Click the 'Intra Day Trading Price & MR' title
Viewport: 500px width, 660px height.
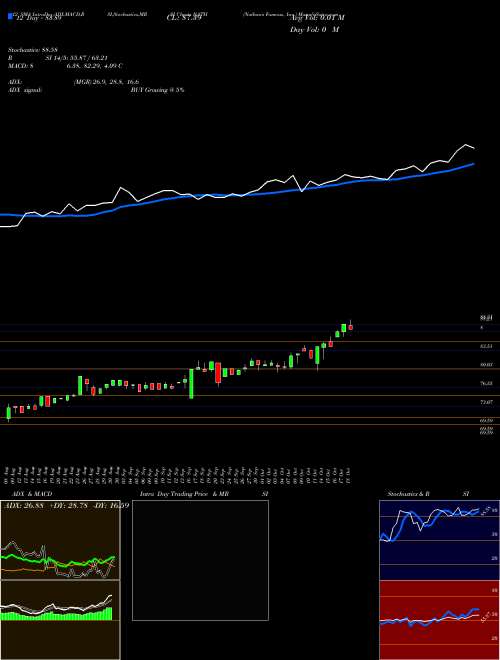pyautogui.click(x=182, y=494)
